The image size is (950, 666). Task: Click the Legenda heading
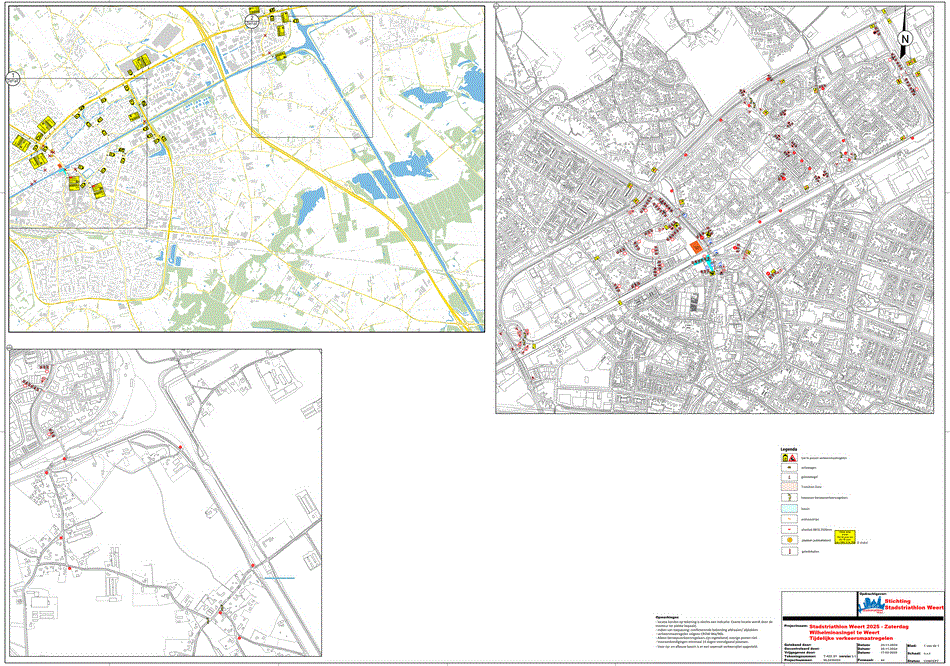pos(789,448)
